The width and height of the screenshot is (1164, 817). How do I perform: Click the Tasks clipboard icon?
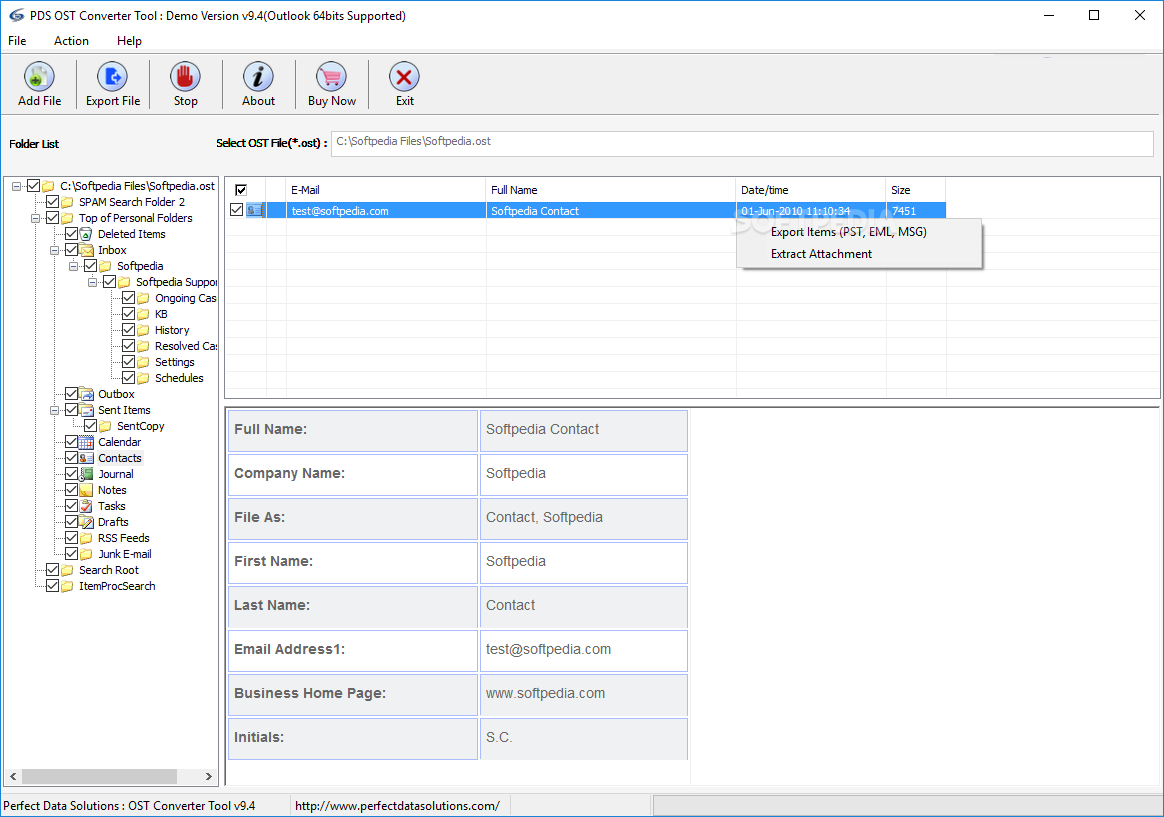pos(86,506)
